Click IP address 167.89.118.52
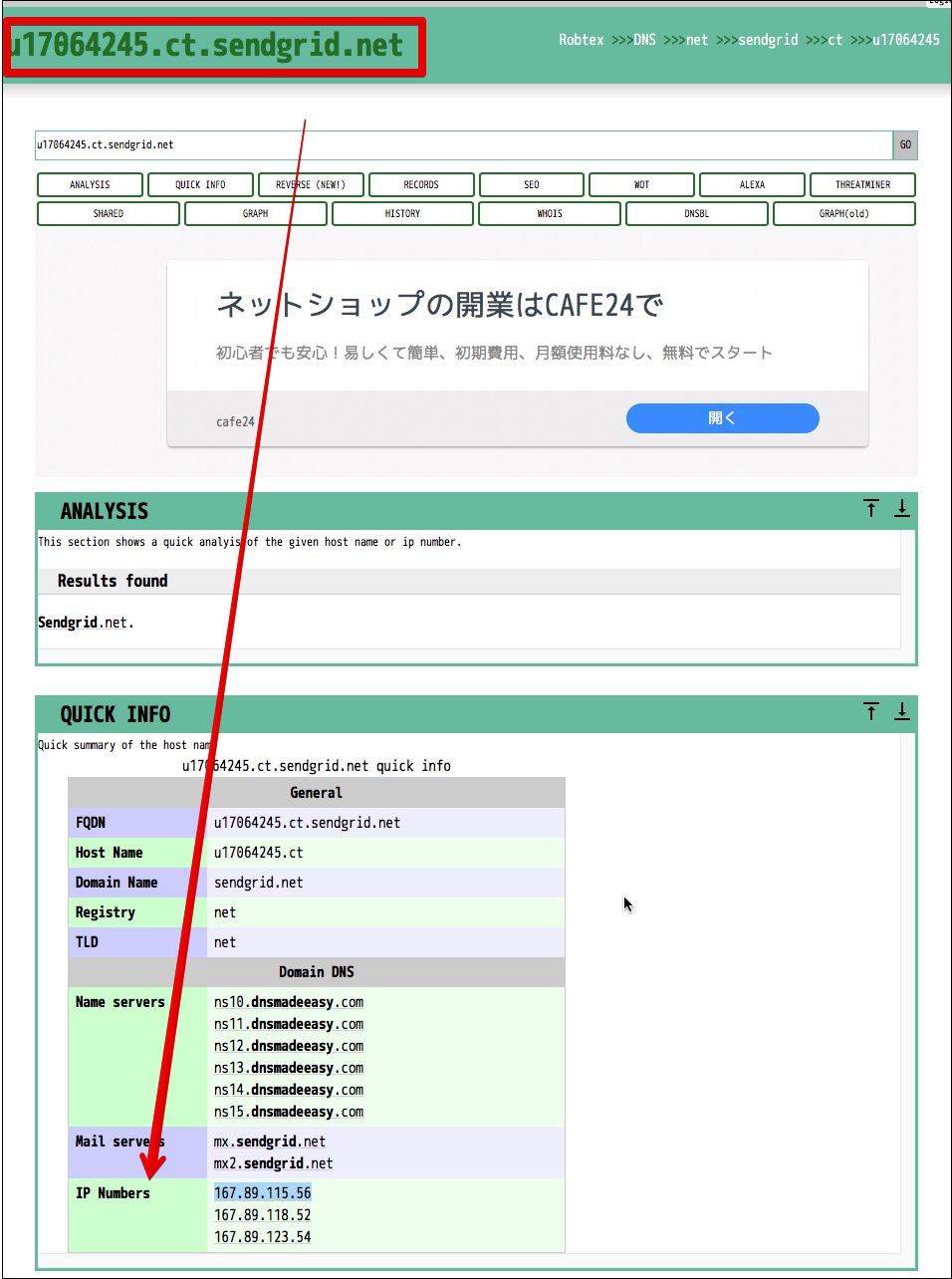This screenshot has height=1279, width=952. click(263, 1215)
